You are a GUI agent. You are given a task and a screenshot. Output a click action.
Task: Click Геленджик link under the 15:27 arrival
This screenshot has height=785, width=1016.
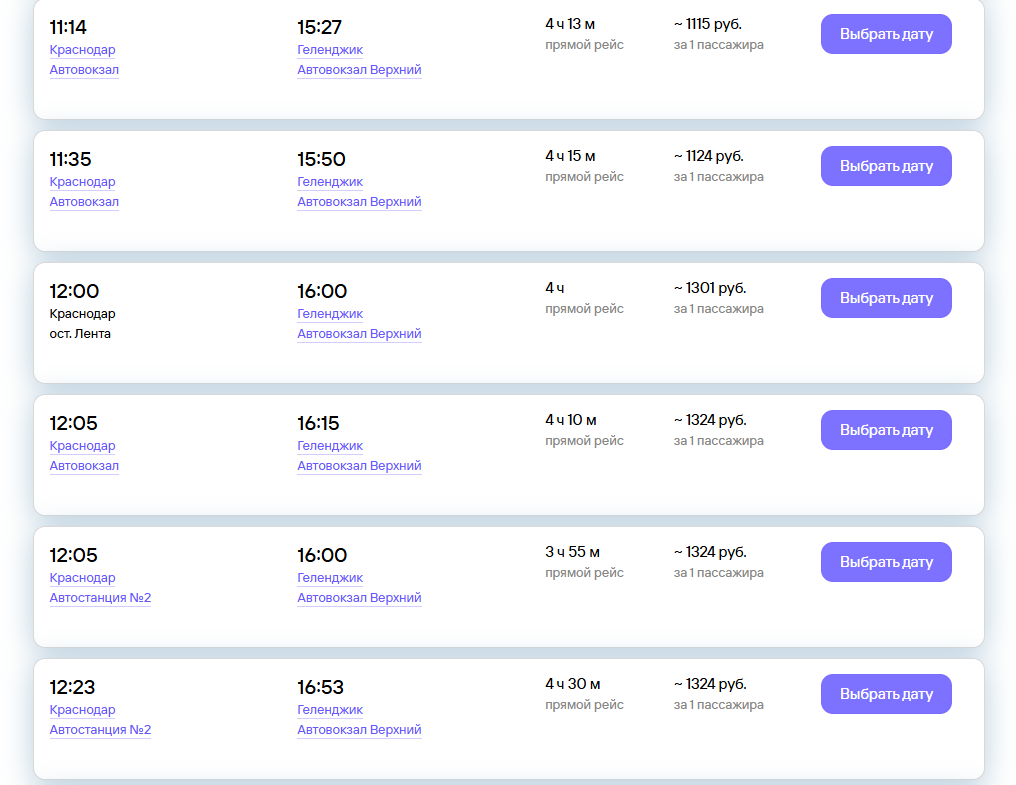[x=330, y=50]
